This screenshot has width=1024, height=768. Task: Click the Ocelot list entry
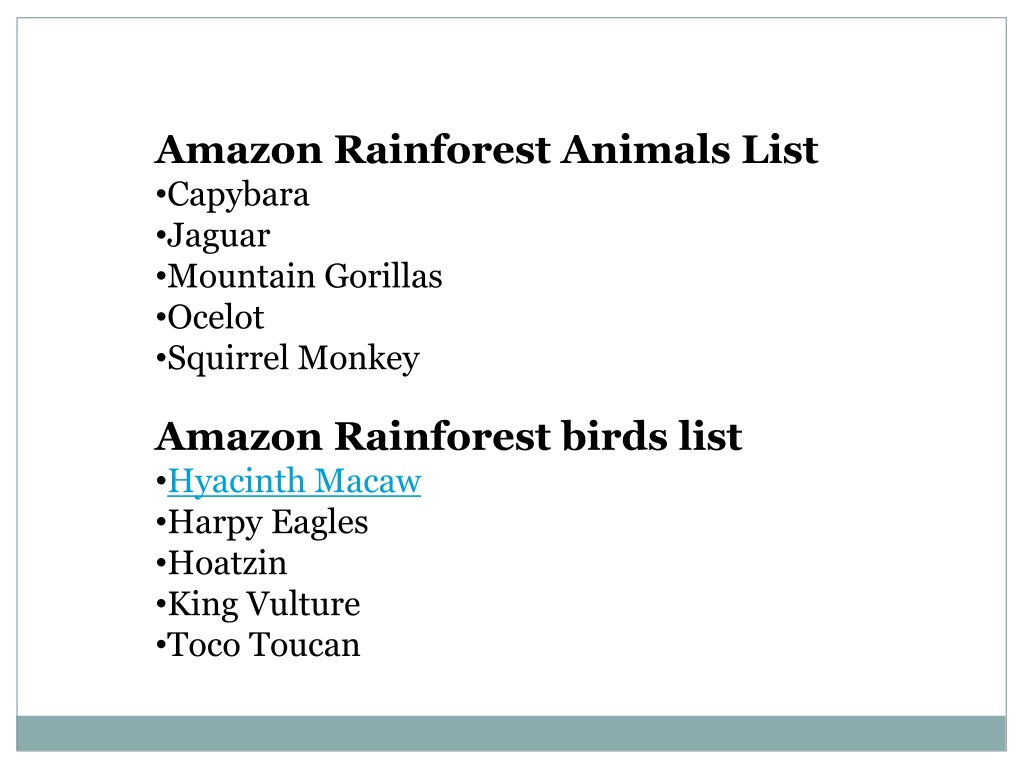click(x=210, y=317)
